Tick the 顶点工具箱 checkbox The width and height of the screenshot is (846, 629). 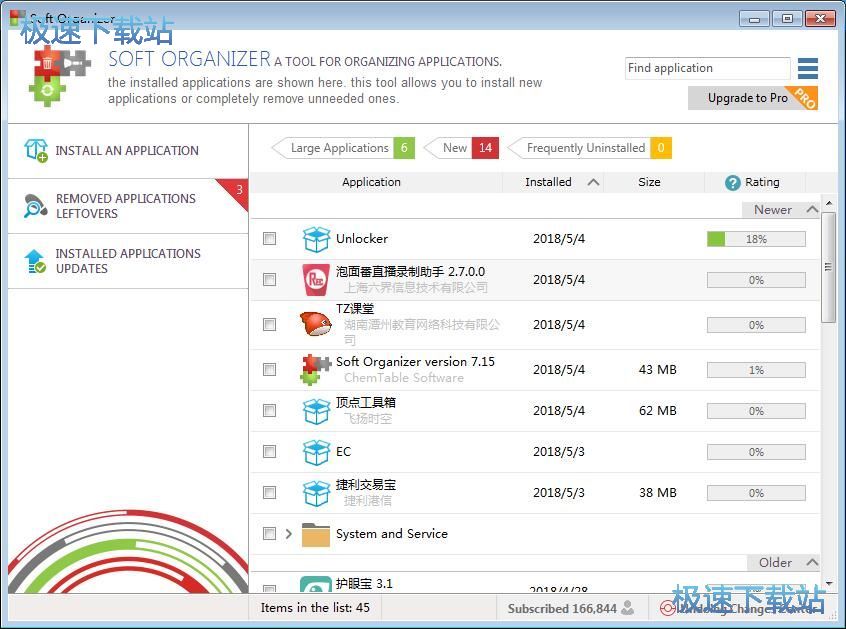269,411
